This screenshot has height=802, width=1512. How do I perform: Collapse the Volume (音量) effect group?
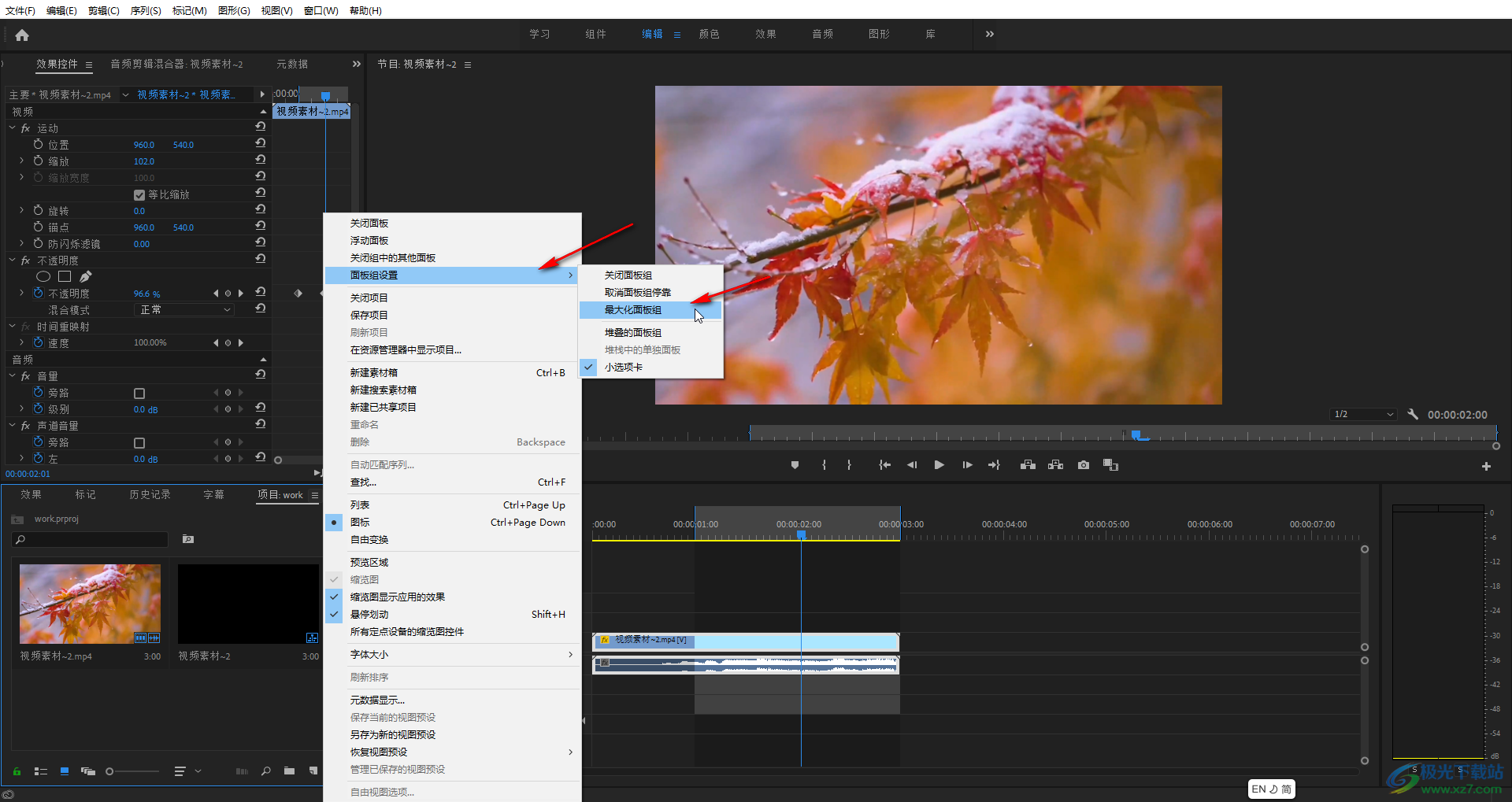click(12, 376)
